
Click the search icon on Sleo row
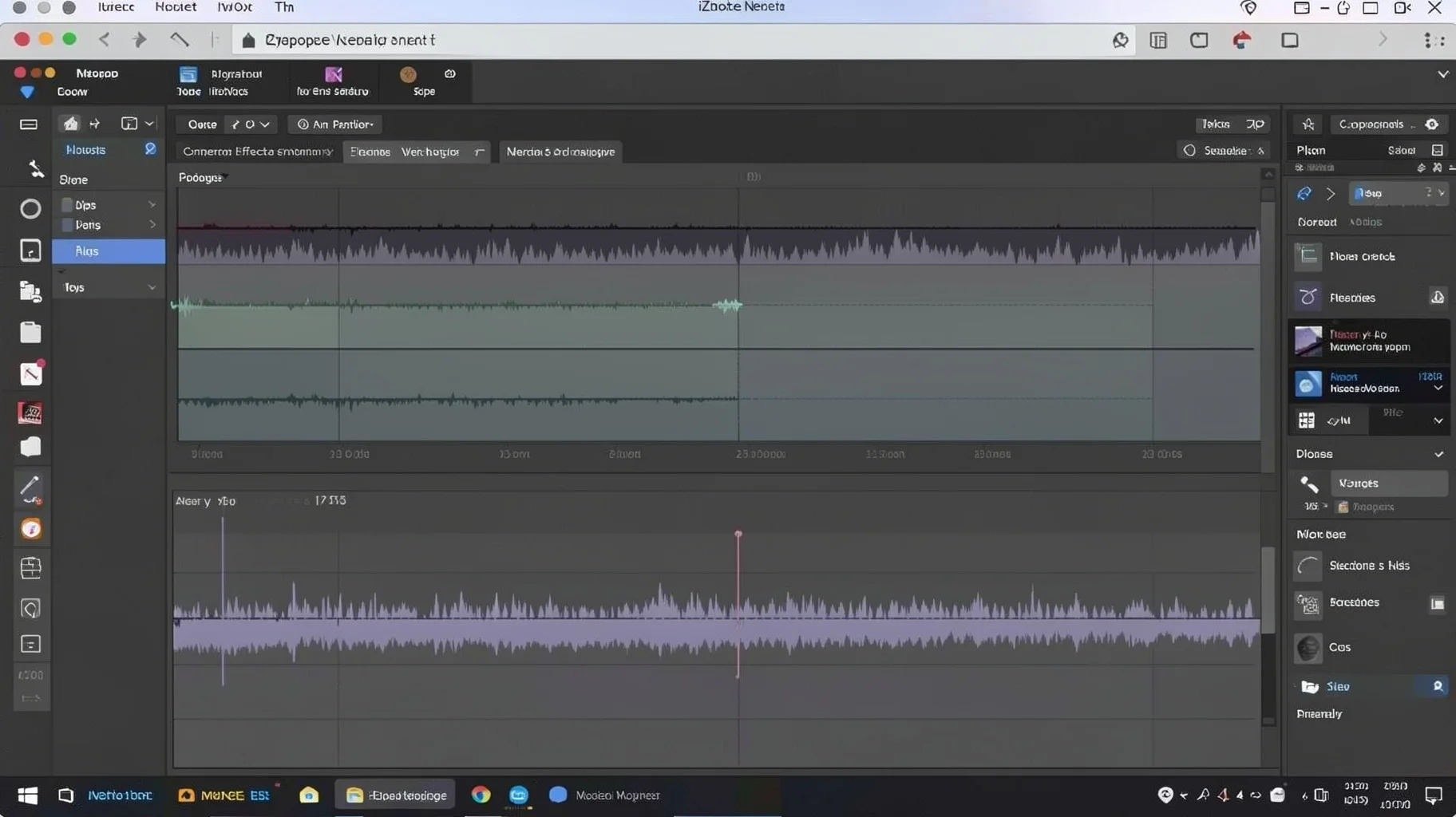[1438, 686]
